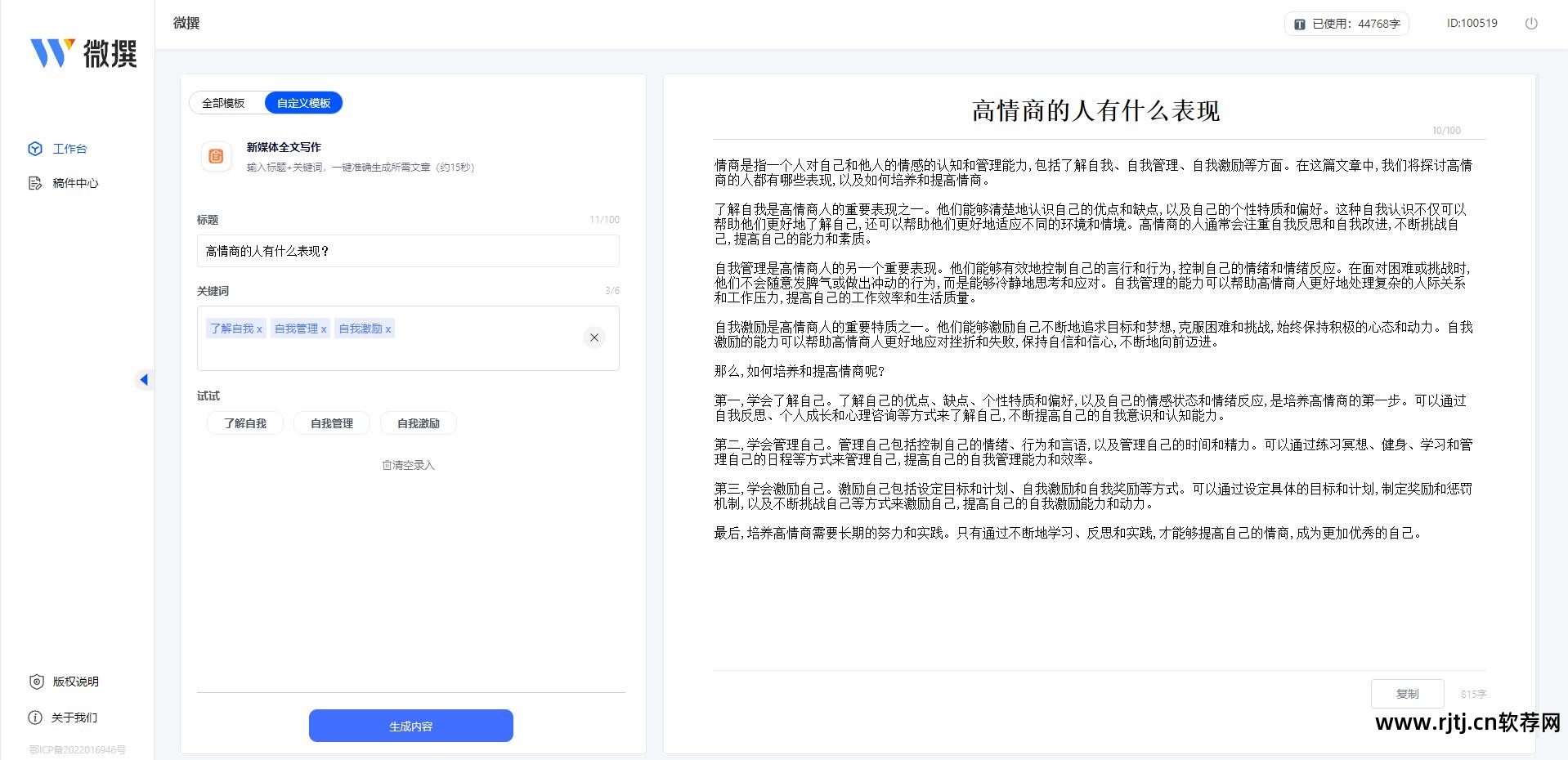
Task: Focus the 标题 input field
Action: tap(407, 251)
